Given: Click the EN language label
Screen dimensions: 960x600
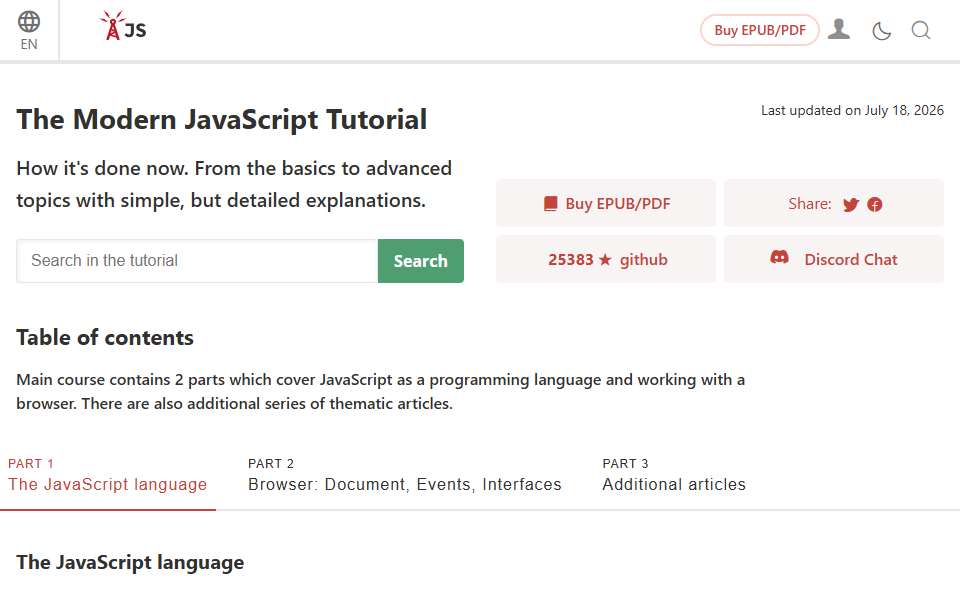Looking at the screenshot, I should 29,45.
